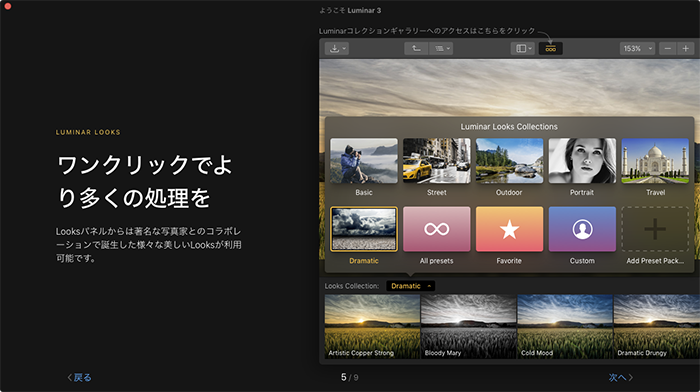Open the history list dropdown

point(442,48)
